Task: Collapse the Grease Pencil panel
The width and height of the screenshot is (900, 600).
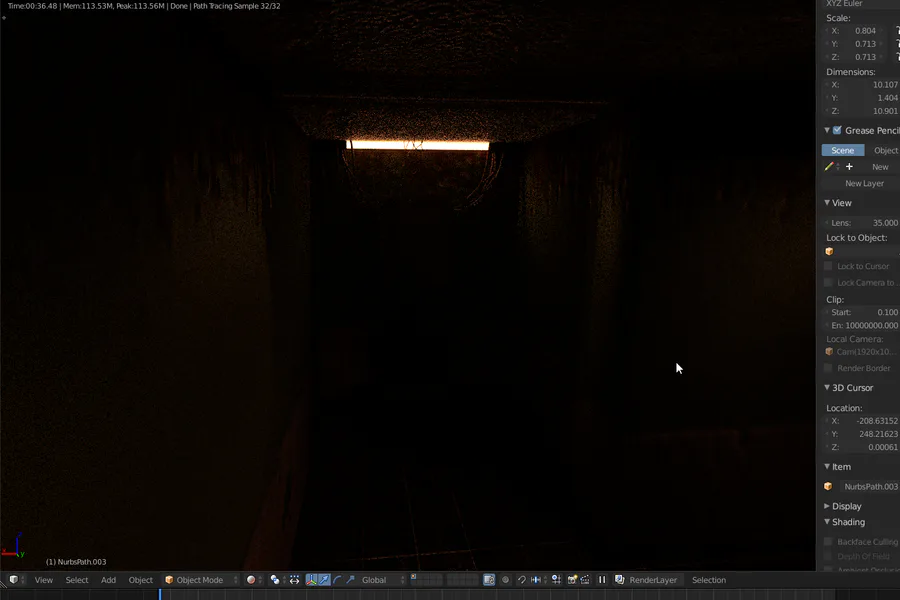Action: click(827, 130)
